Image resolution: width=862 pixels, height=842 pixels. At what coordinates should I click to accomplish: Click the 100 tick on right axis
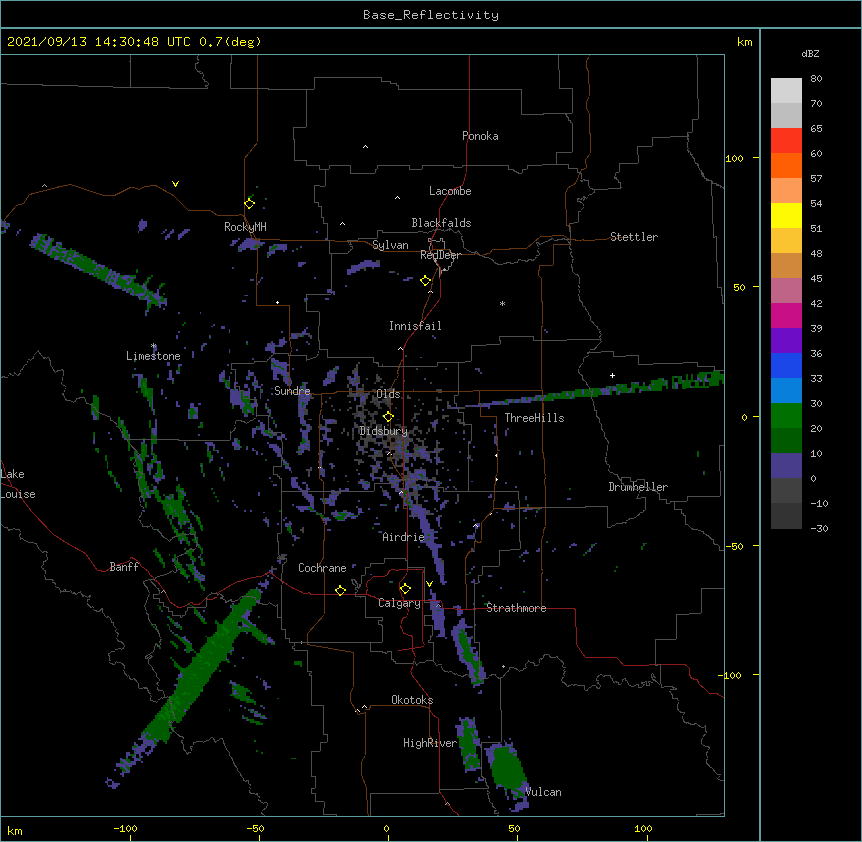pos(734,158)
